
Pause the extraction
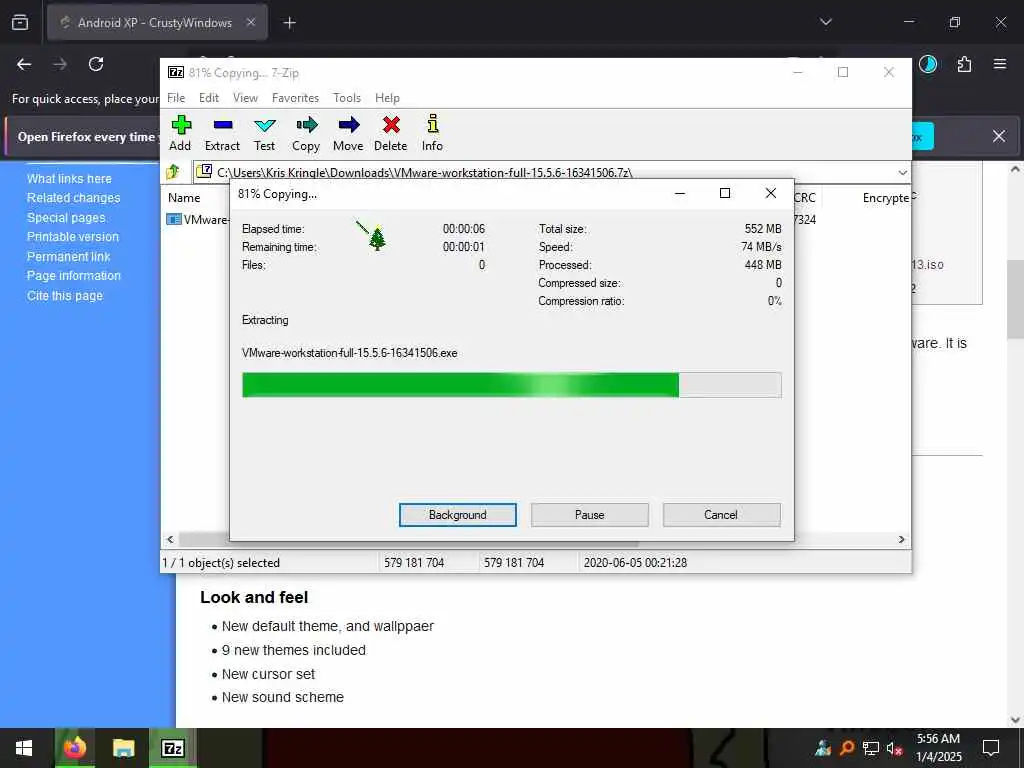click(x=590, y=515)
